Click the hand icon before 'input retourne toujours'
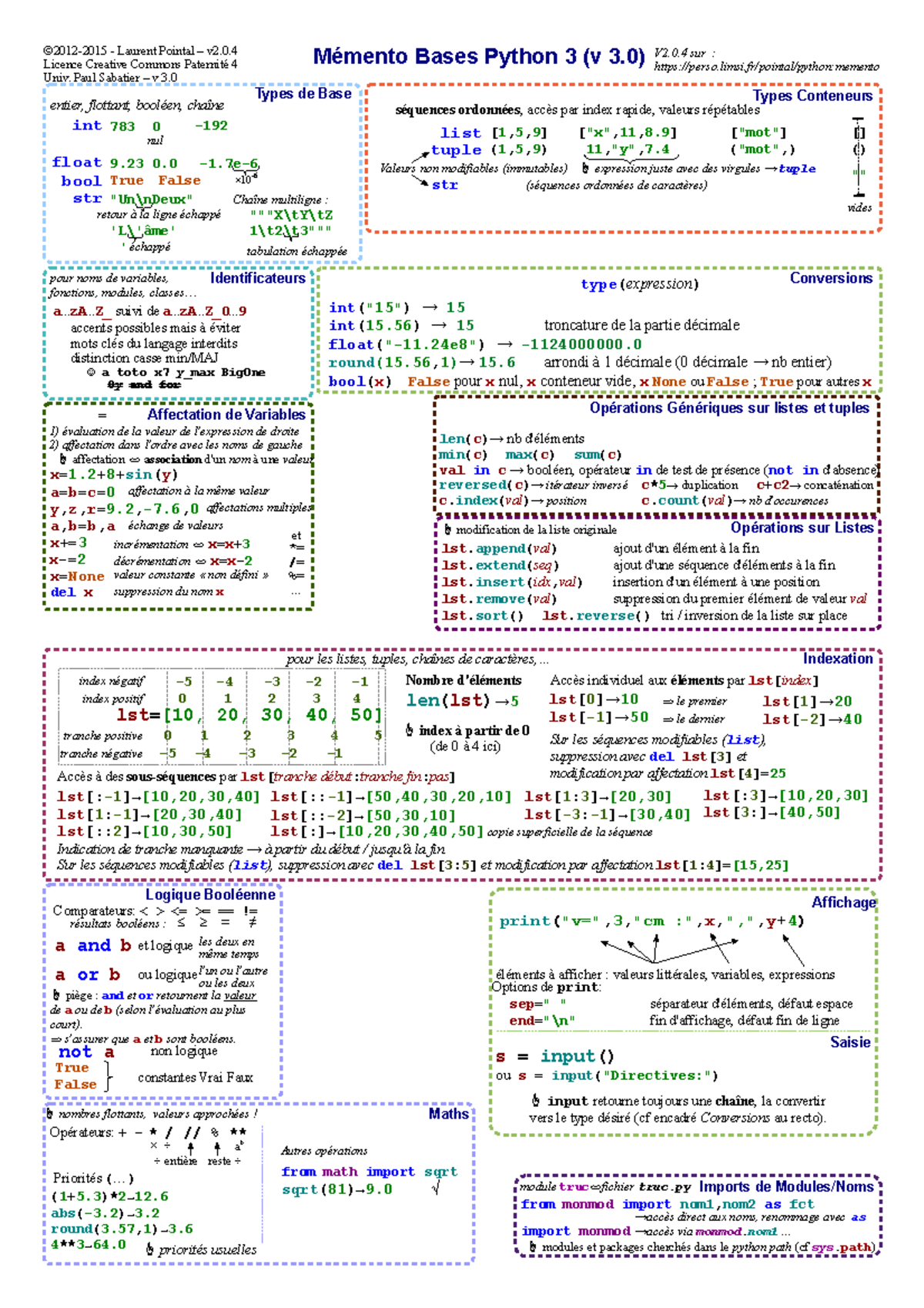924x1308 pixels. pyautogui.click(x=536, y=1101)
